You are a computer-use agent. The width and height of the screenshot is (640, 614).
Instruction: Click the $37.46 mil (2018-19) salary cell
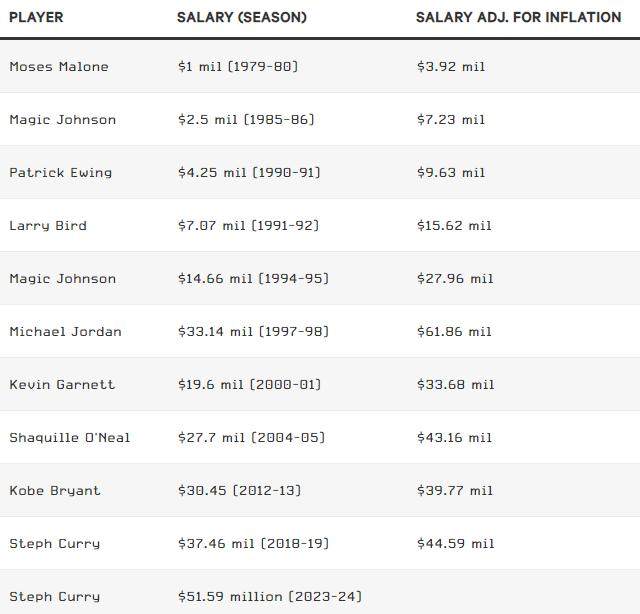coord(252,544)
